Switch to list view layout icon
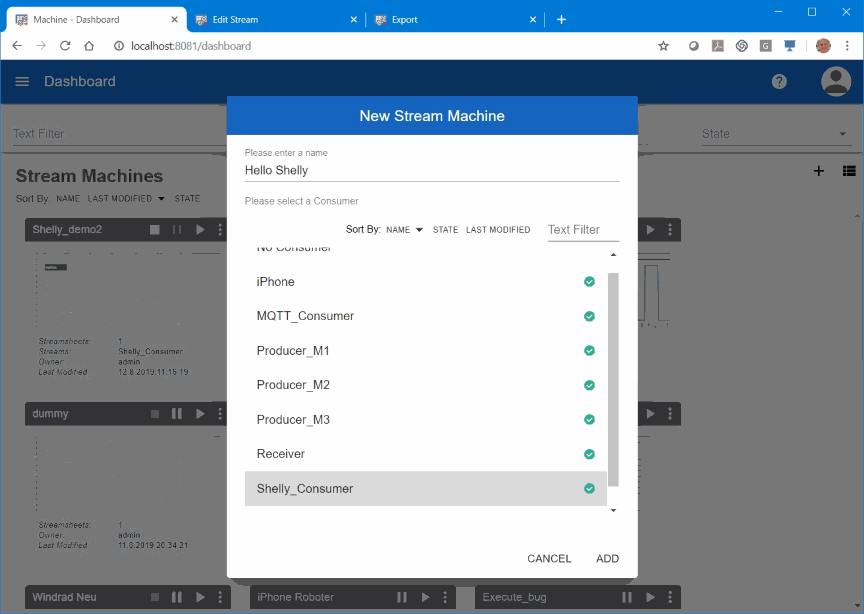 coord(848,171)
